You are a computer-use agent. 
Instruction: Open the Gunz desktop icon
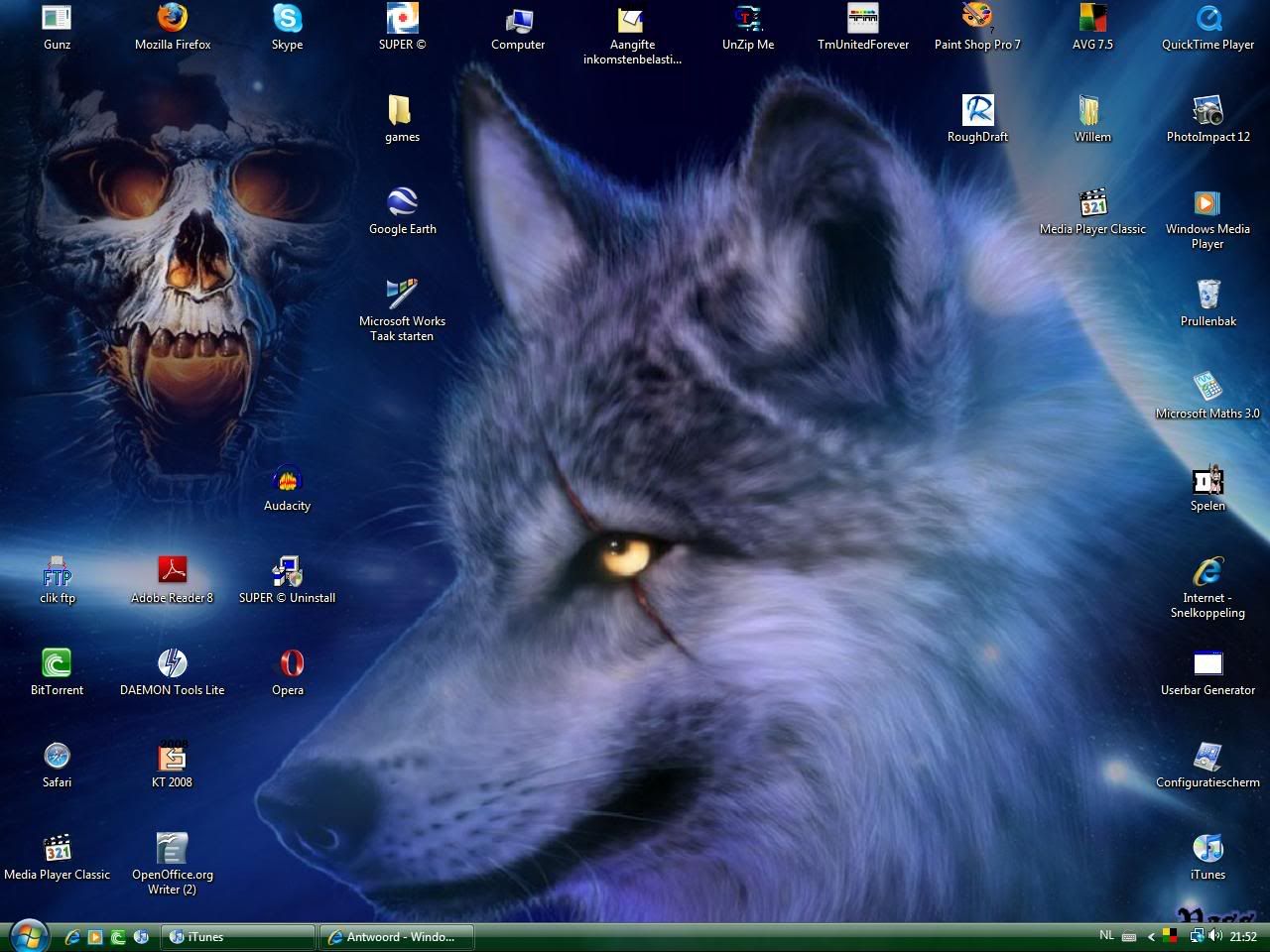click(x=57, y=27)
